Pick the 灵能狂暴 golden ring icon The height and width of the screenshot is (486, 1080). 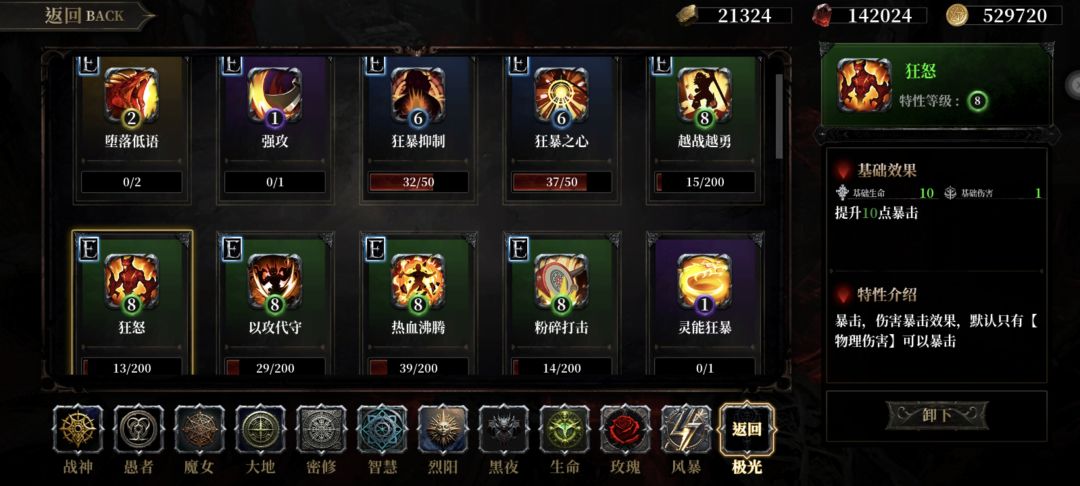point(705,281)
